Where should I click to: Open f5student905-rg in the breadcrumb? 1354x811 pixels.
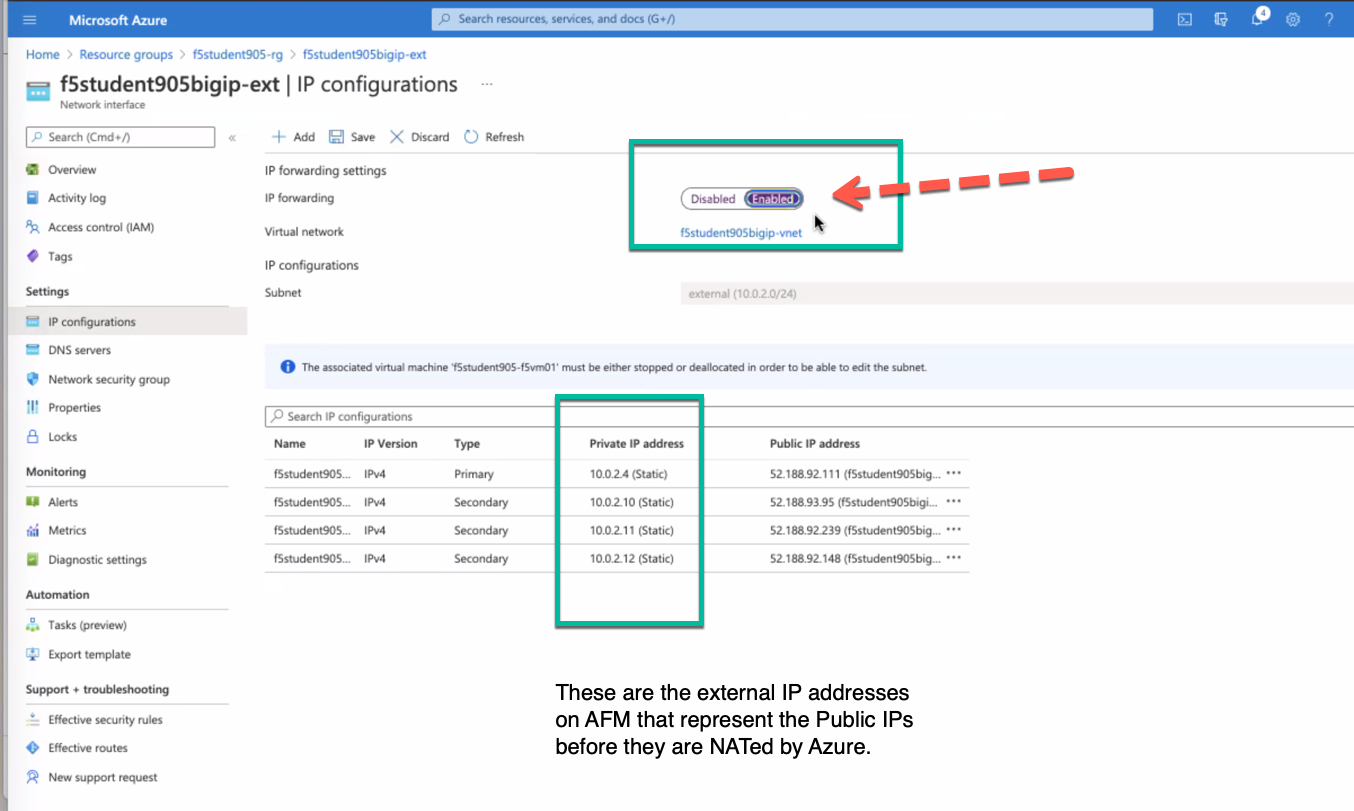pos(238,55)
